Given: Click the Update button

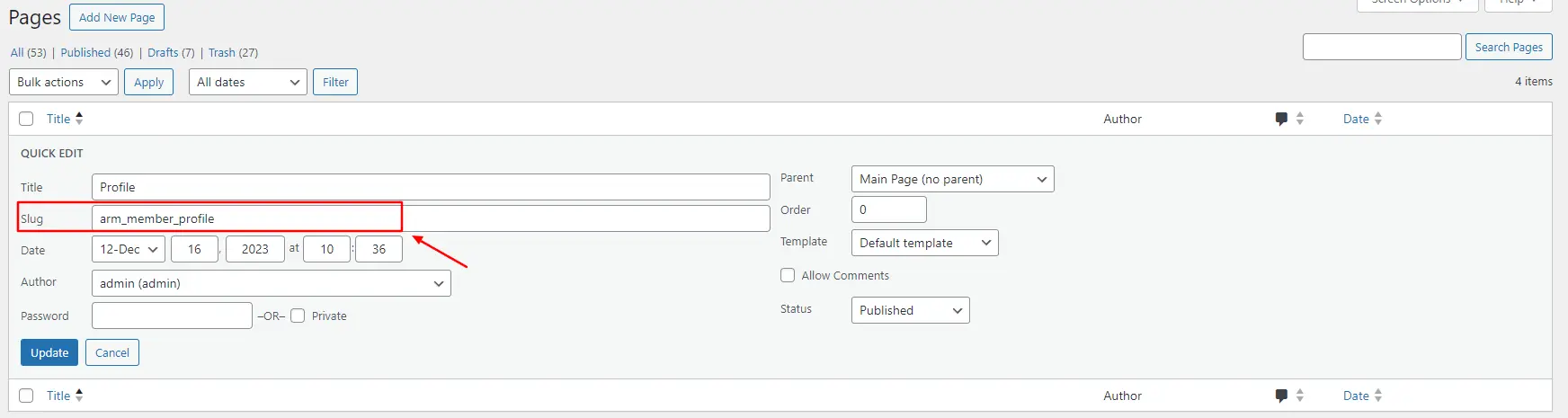Looking at the screenshot, I should pos(49,352).
